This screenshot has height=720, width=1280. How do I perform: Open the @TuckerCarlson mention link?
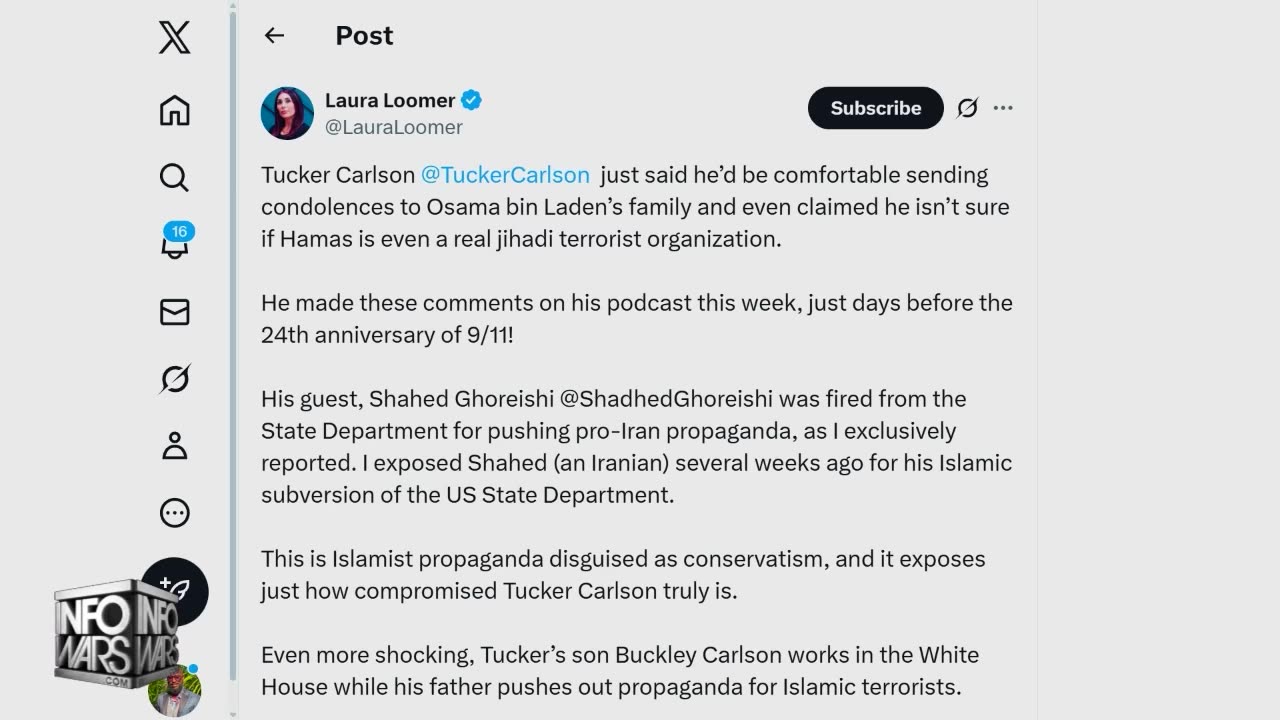pyautogui.click(x=505, y=175)
